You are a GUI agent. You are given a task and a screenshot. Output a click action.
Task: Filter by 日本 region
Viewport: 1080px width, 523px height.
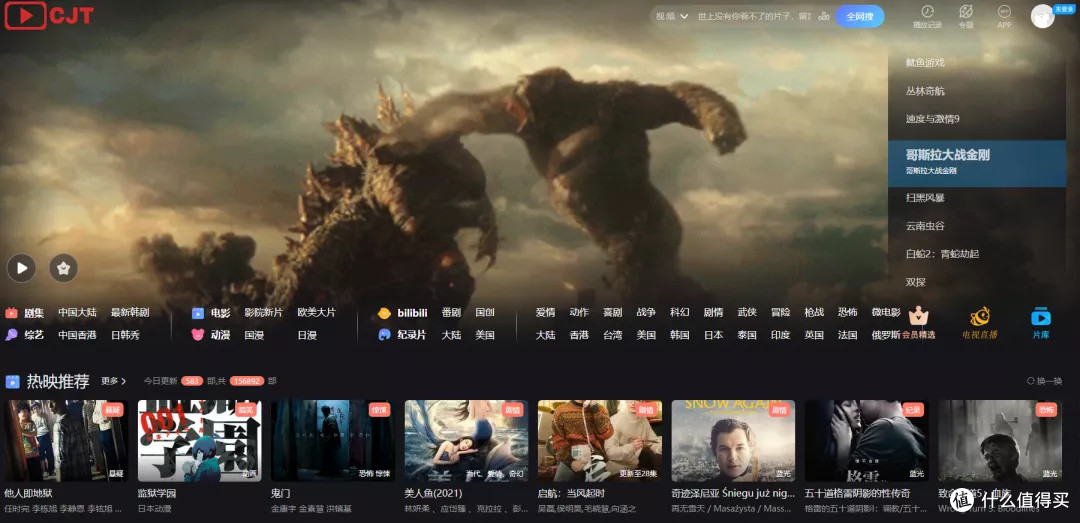[714, 335]
